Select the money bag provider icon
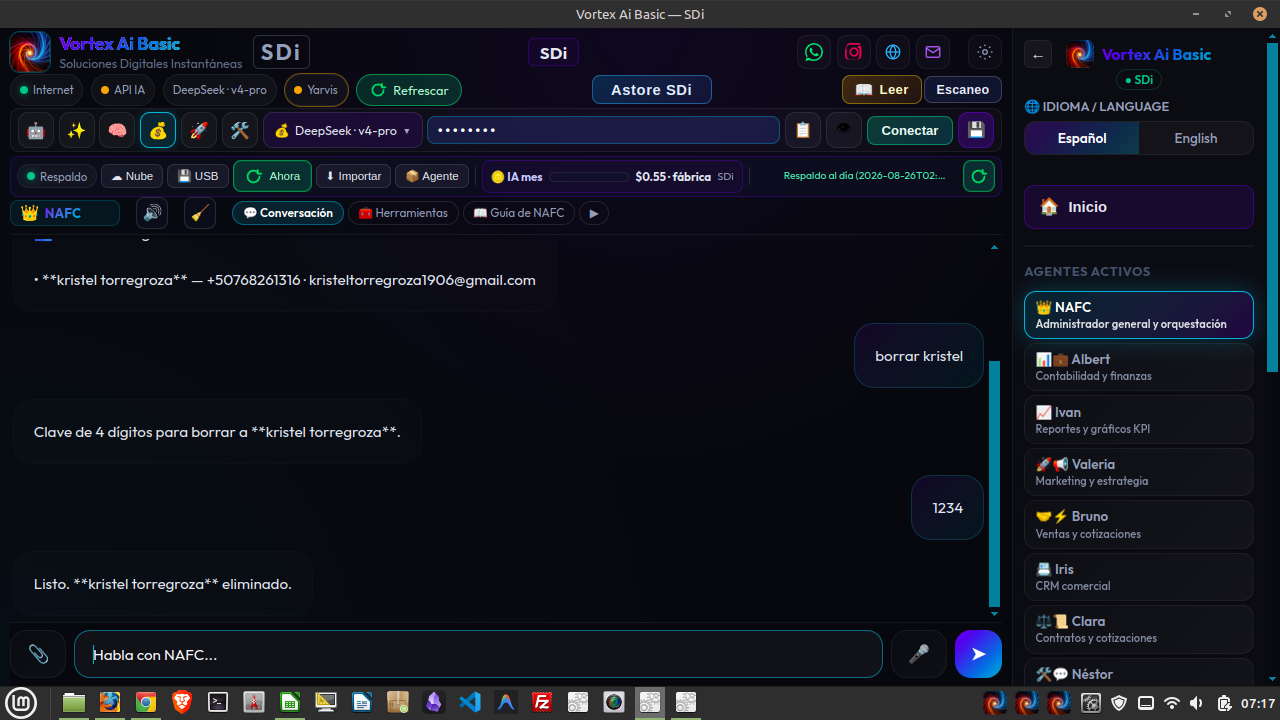The height and width of the screenshot is (720, 1280). pyautogui.click(x=158, y=130)
